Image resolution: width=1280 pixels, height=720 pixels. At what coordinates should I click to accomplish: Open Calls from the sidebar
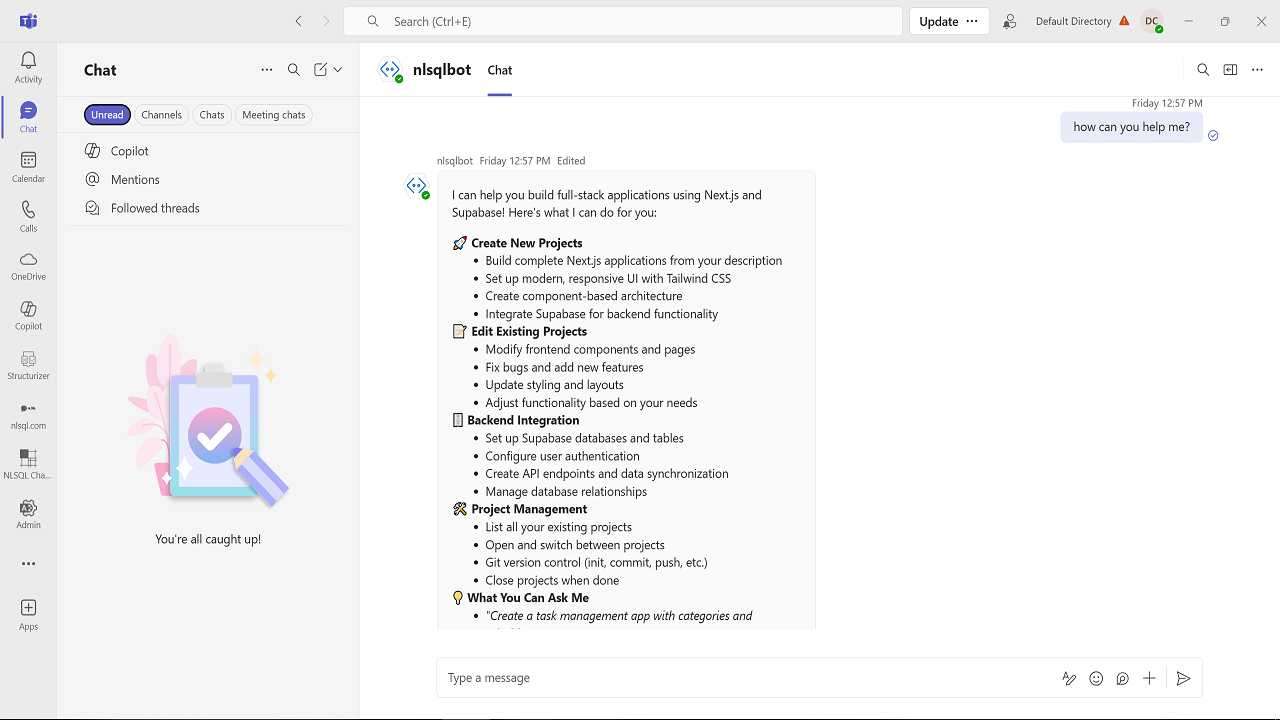click(x=28, y=216)
